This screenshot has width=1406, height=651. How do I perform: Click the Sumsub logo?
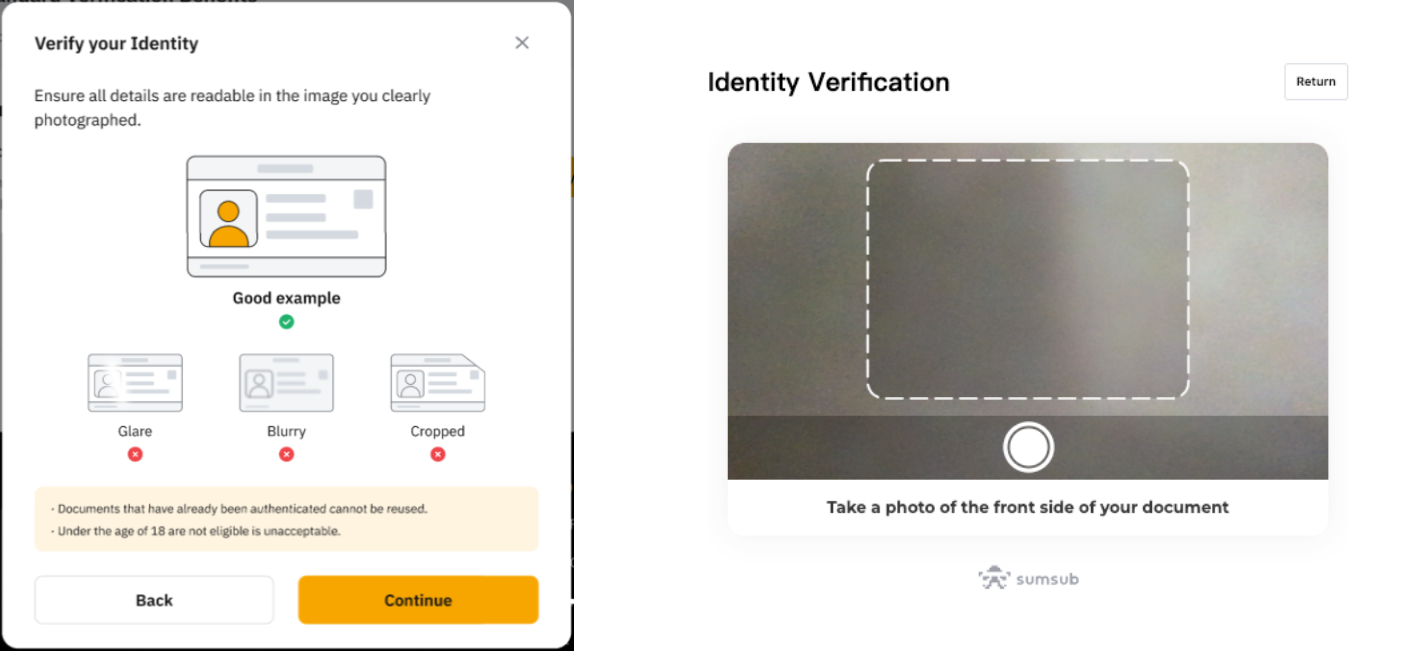pyautogui.click(x=1028, y=578)
